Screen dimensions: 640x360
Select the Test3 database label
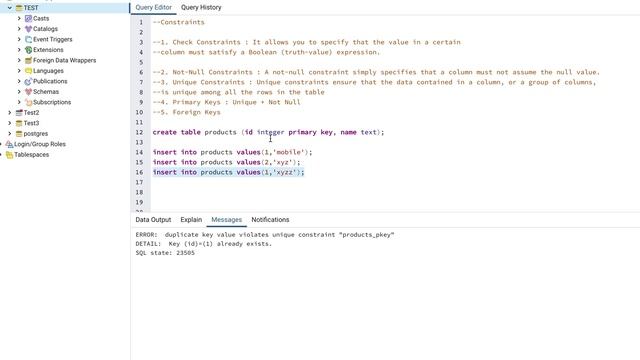(31, 123)
